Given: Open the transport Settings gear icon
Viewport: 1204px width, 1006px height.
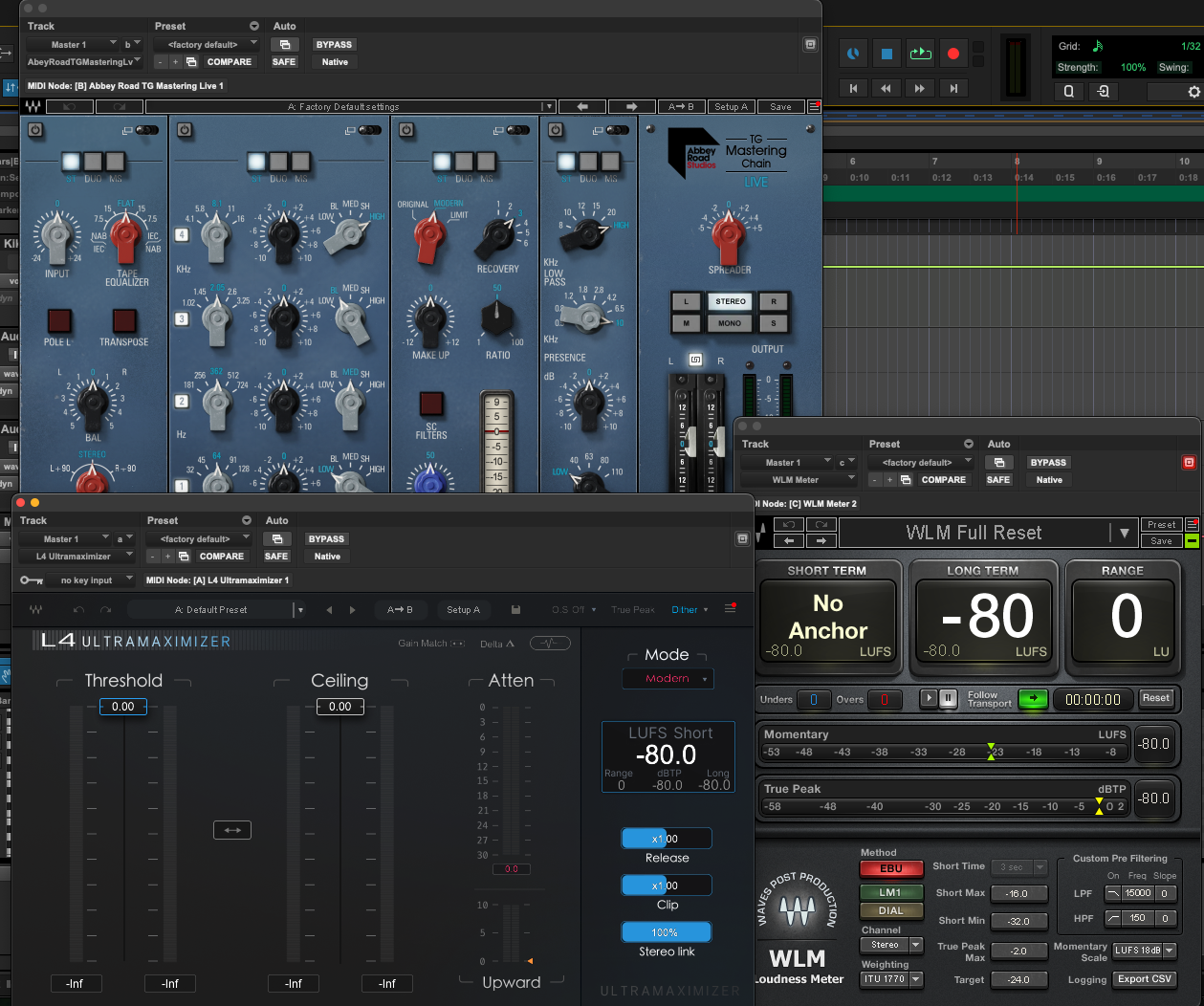Looking at the screenshot, I should pyautogui.click(x=1193, y=92).
